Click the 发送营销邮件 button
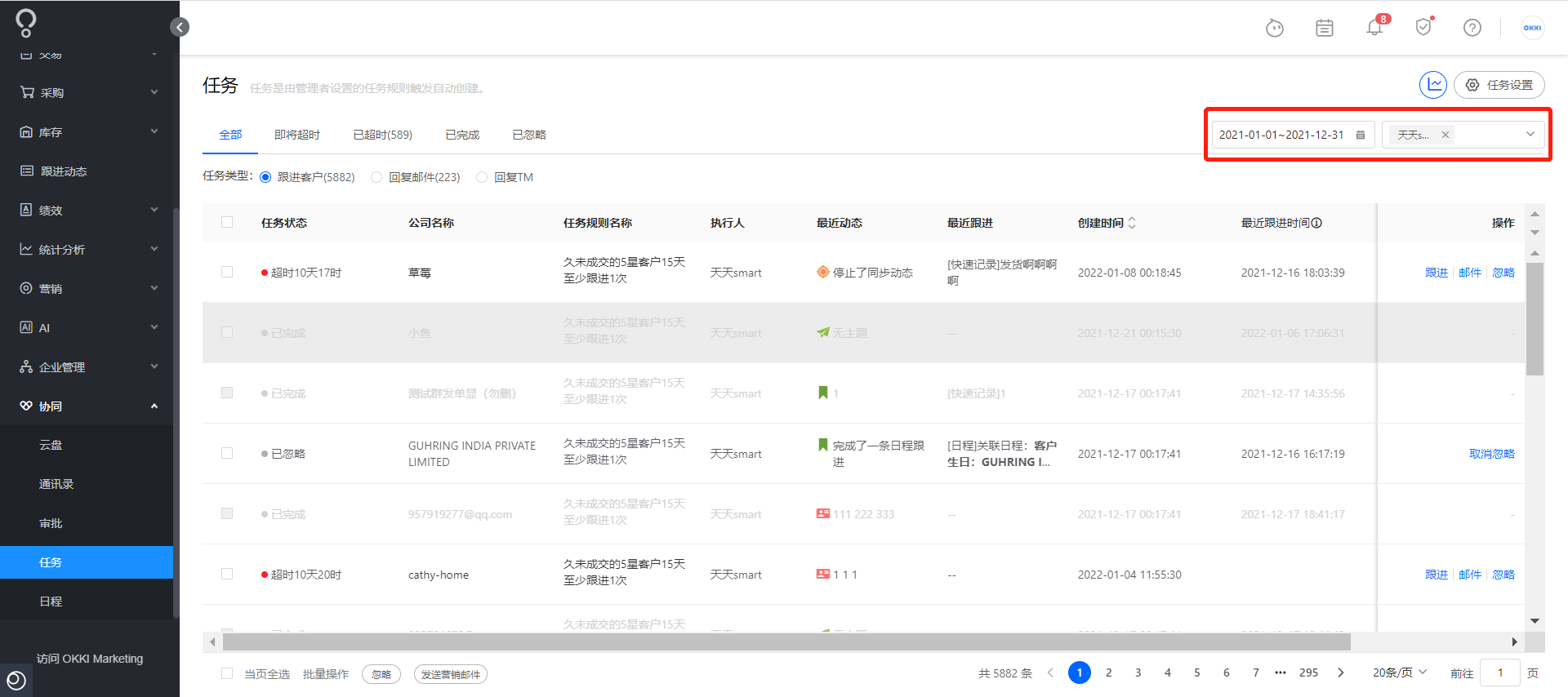Viewport: 1568px width, 697px height. coord(451,674)
